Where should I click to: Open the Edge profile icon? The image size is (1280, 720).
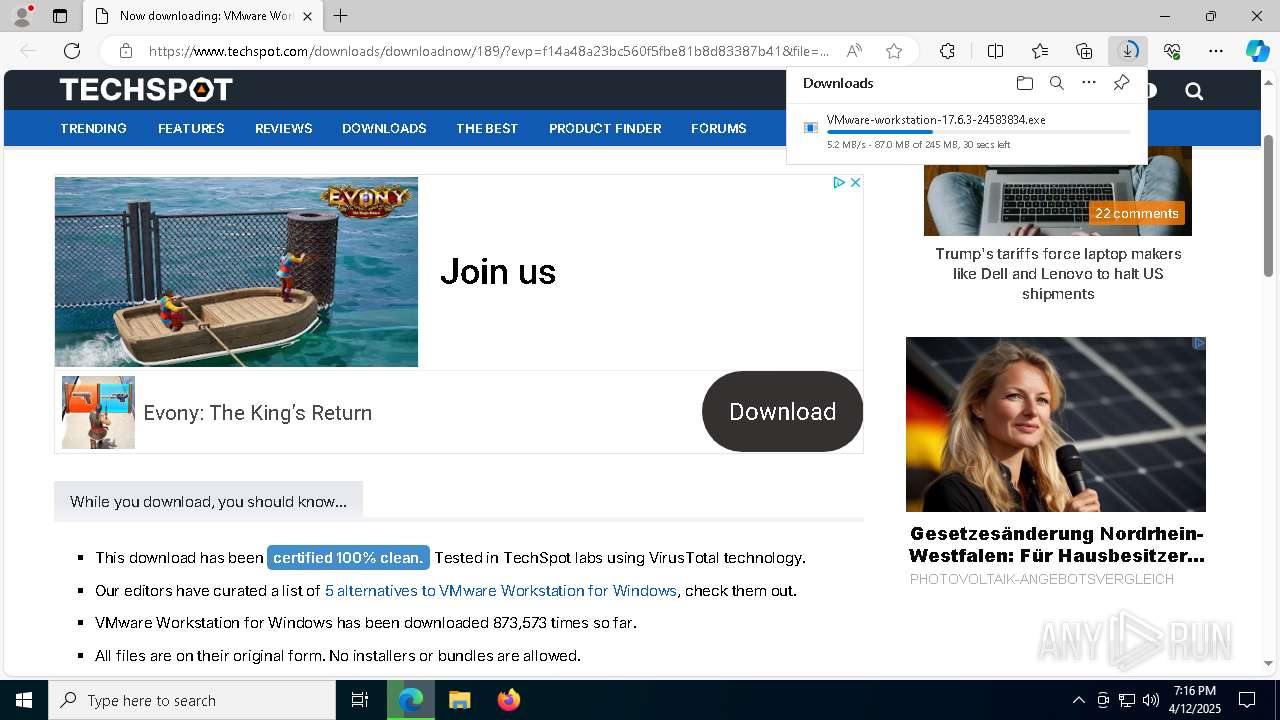pyautogui.click(x=22, y=16)
